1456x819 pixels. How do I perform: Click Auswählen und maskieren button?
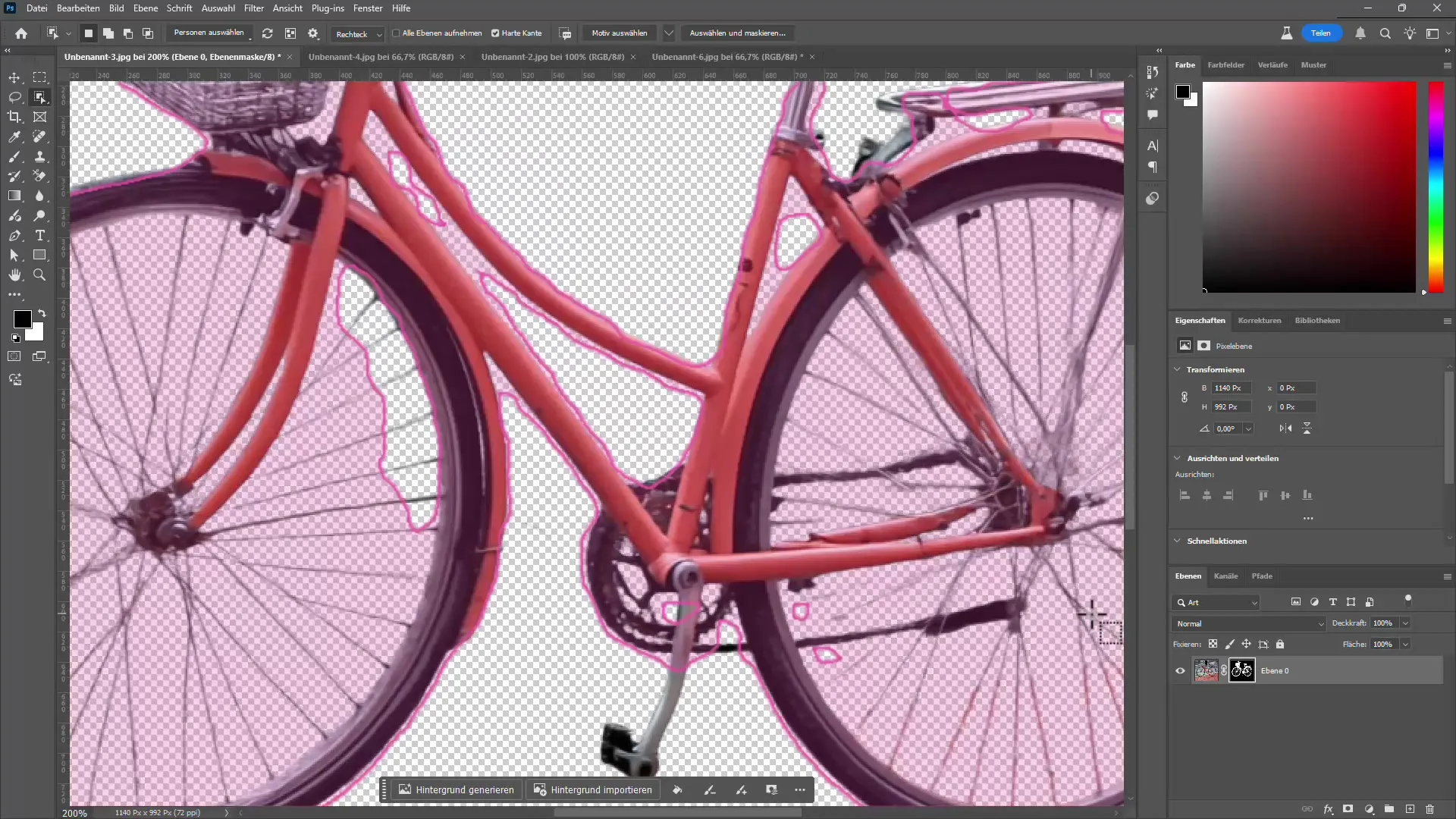pyautogui.click(x=737, y=33)
